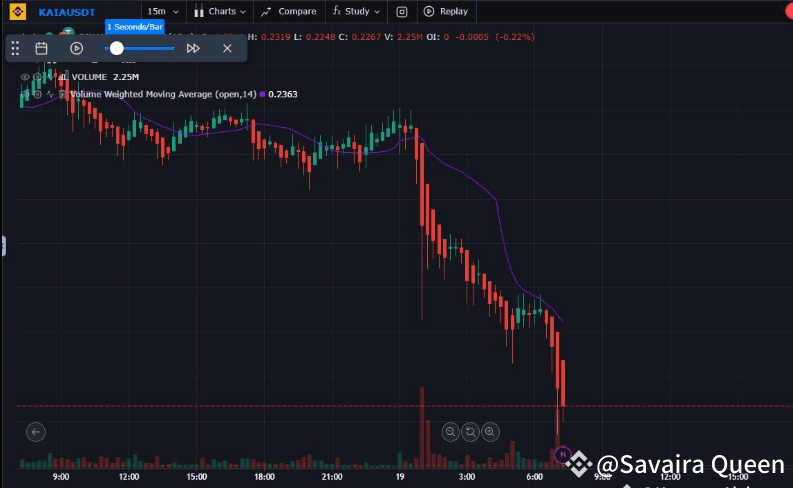
Task: Grab the replay bar drag handle
Action: point(15,48)
